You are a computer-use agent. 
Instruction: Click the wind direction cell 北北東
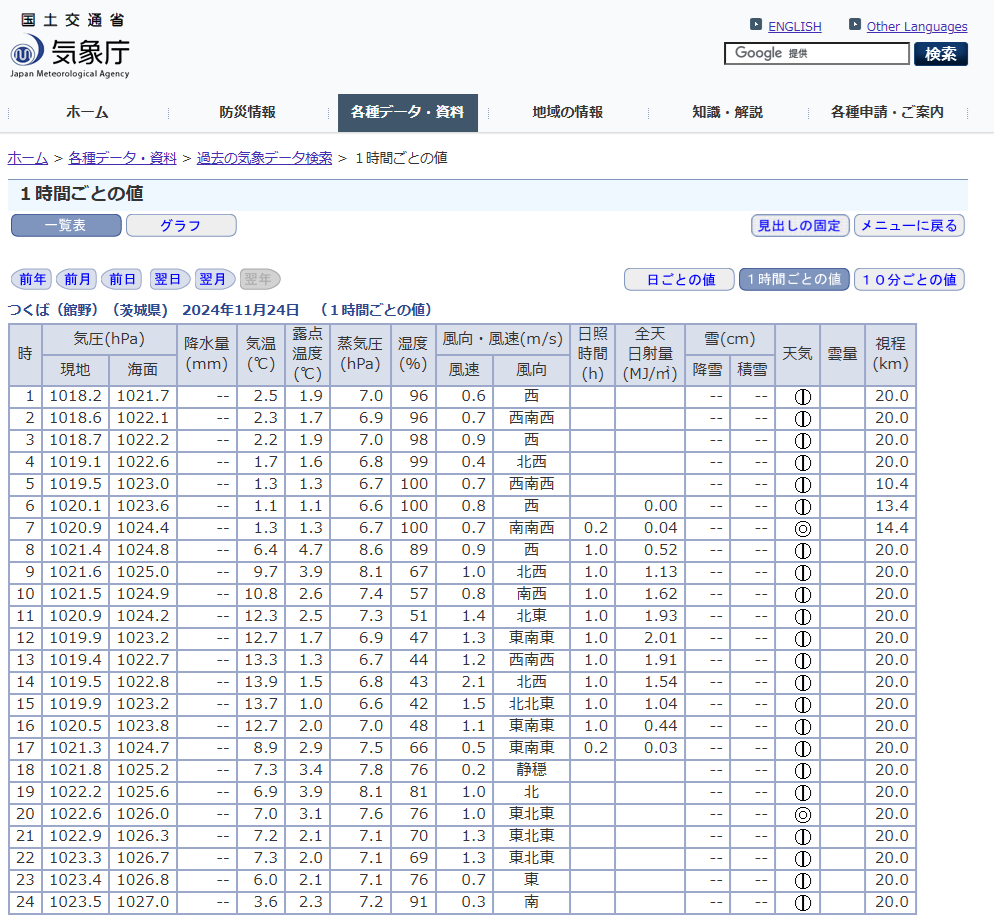coord(531,704)
